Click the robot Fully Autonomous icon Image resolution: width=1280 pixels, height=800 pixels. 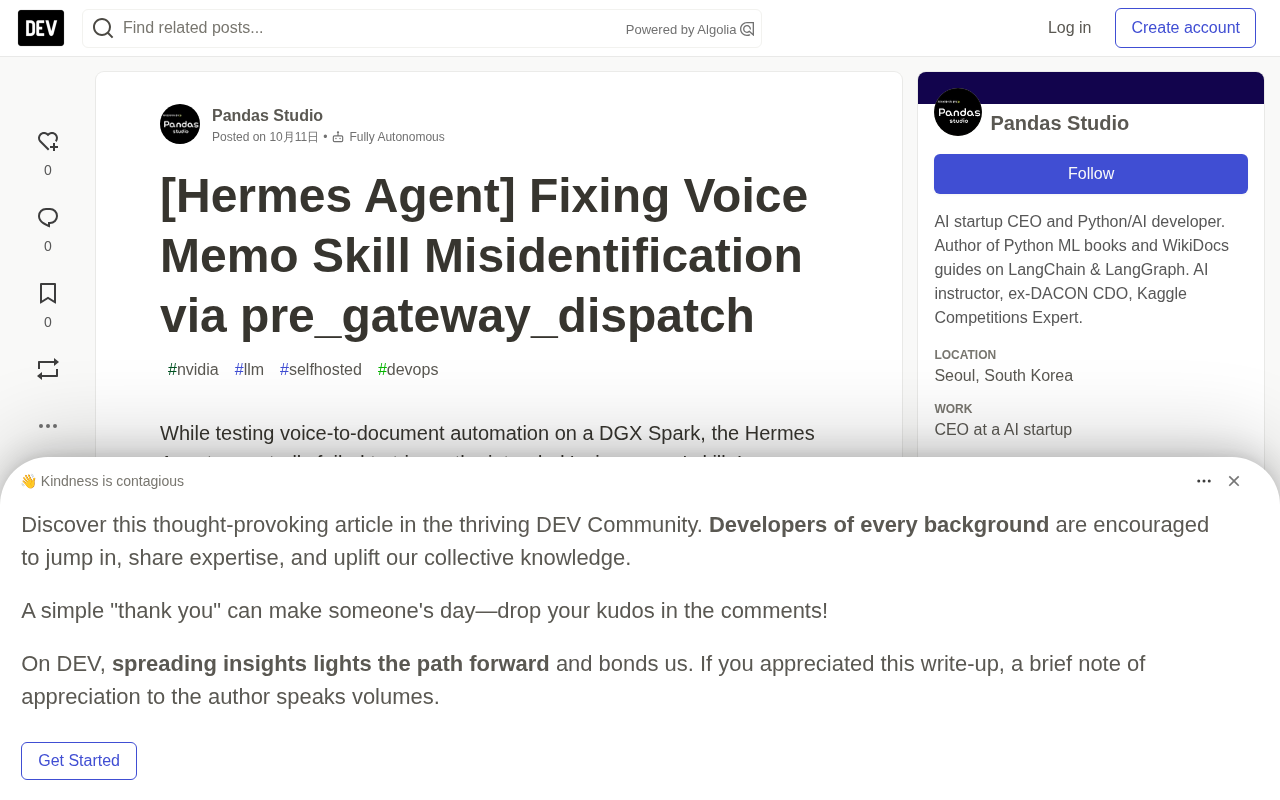click(338, 137)
